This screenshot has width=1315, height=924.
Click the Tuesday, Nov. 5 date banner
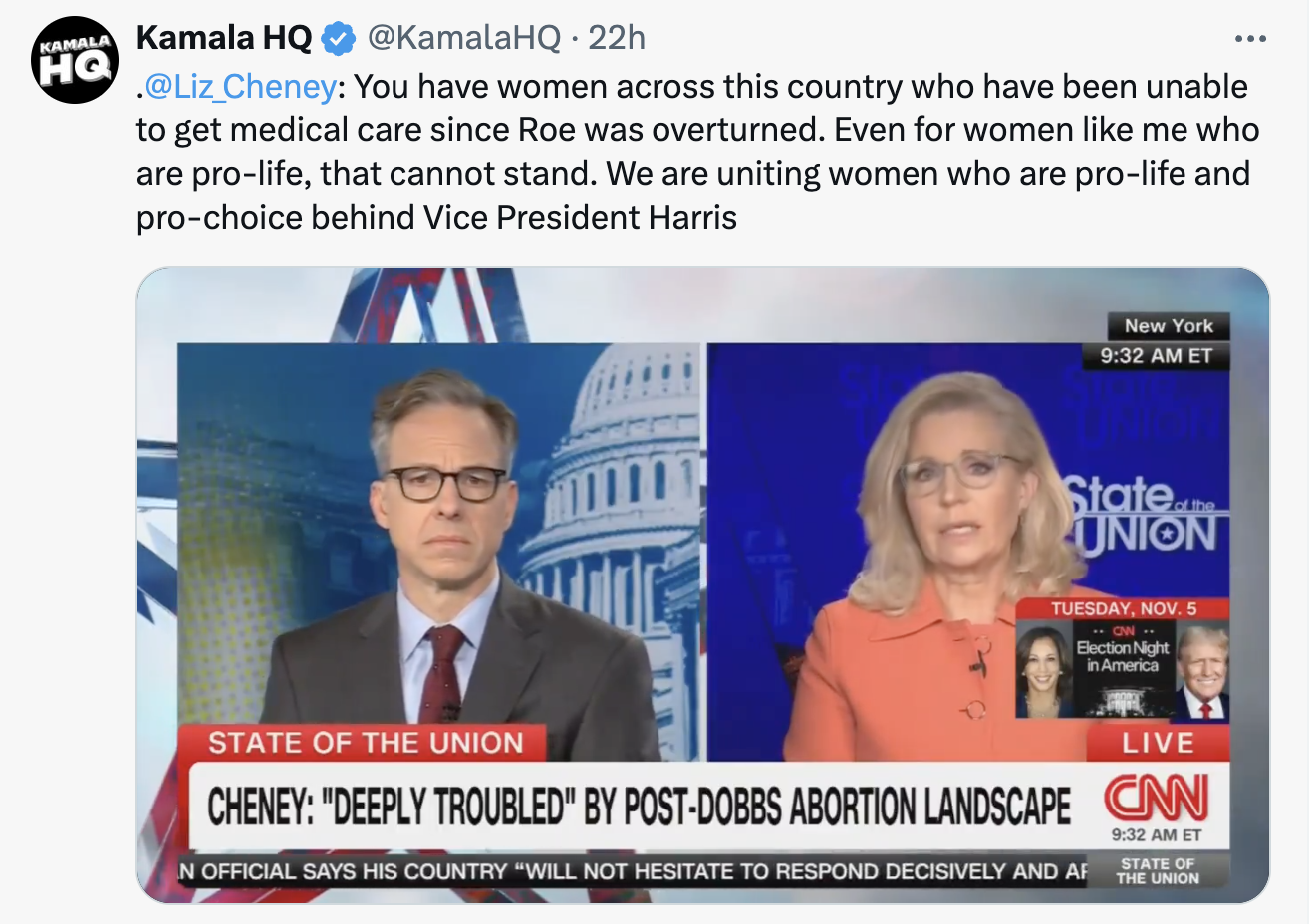pos(1123,608)
